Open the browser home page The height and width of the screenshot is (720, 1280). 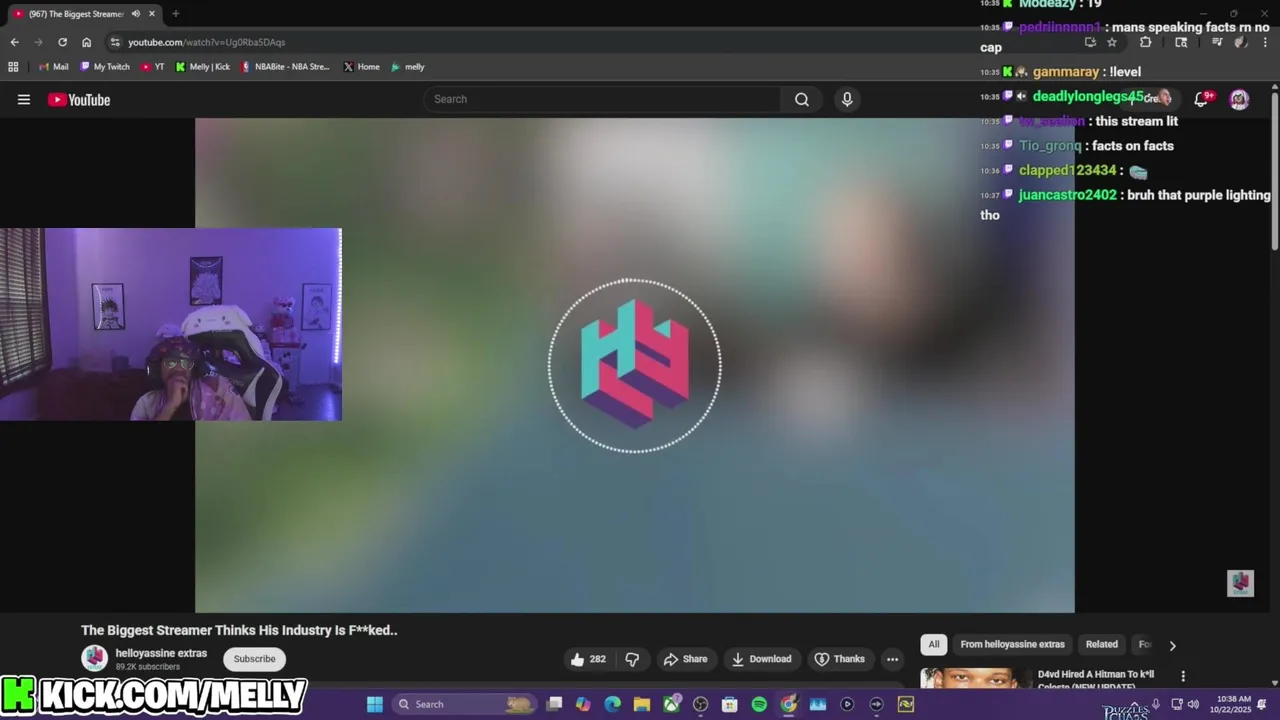coord(86,42)
